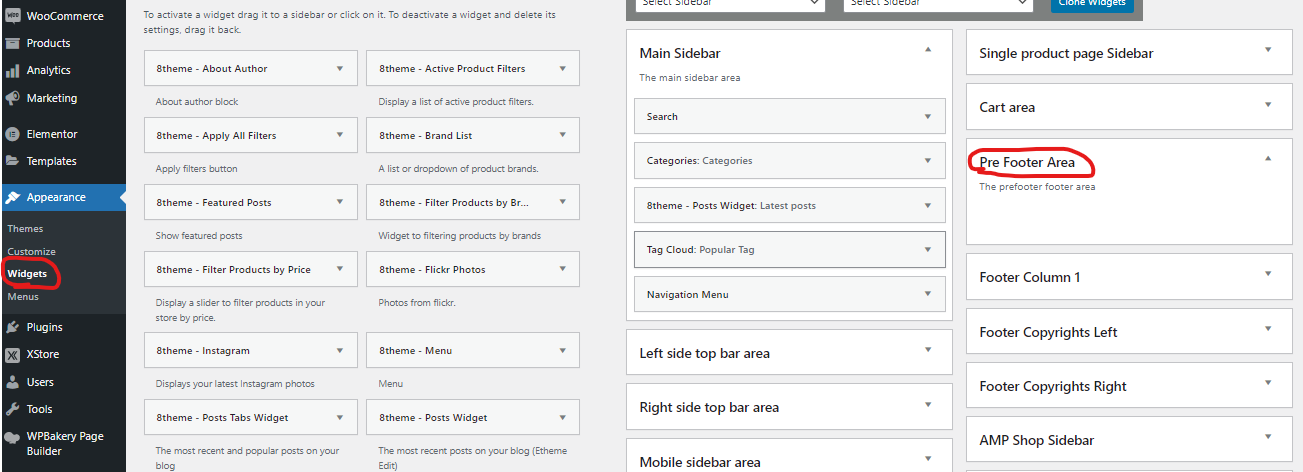Open the Menus submenu link
This screenshot has height=472, width=1303.
coord(23,297)
